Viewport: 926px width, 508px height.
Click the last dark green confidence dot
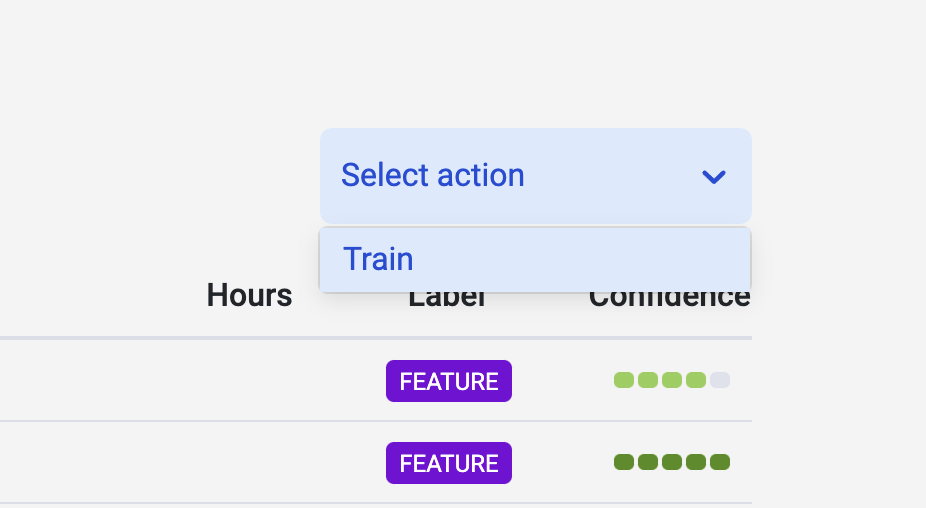720,462
